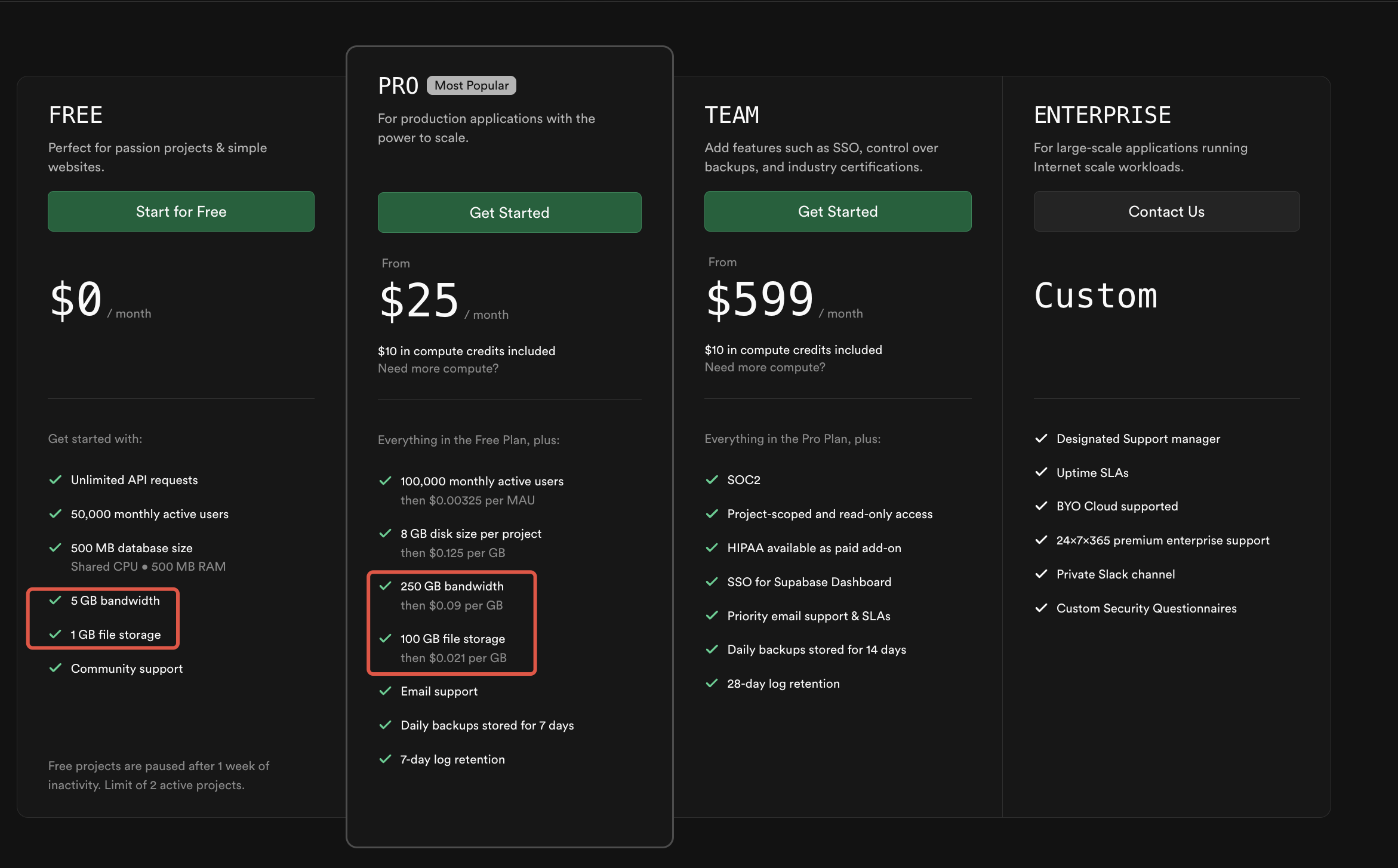Click the Most Popular badge
This screenshot has height=868, width=1398.
(x=471, y=85)
